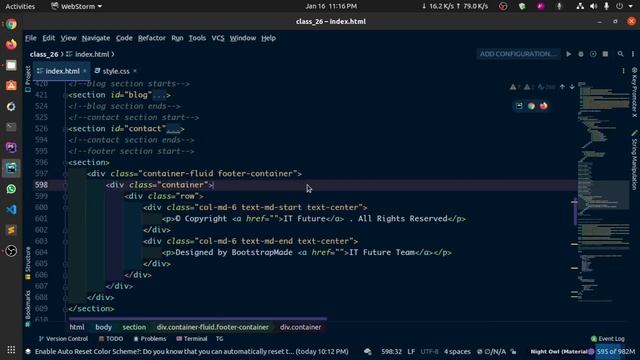Viewport: 640px width, 360px height.
Task: Collapse section tag at line 596
Action: pos(65,162)
